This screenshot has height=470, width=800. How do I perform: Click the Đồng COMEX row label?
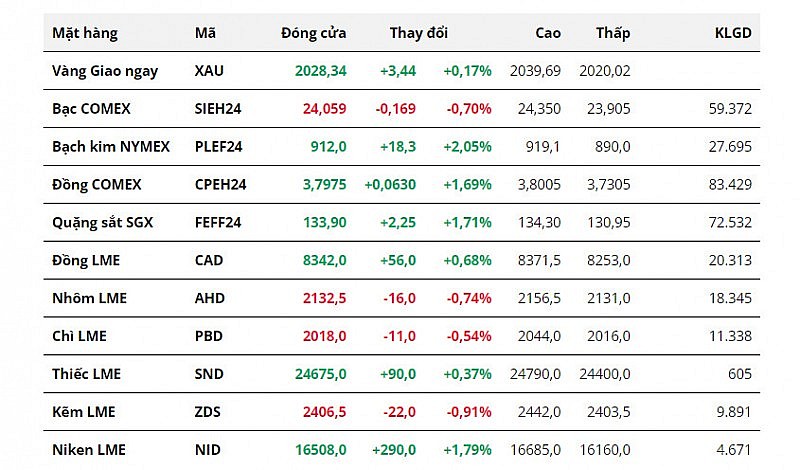pos(97,185)
